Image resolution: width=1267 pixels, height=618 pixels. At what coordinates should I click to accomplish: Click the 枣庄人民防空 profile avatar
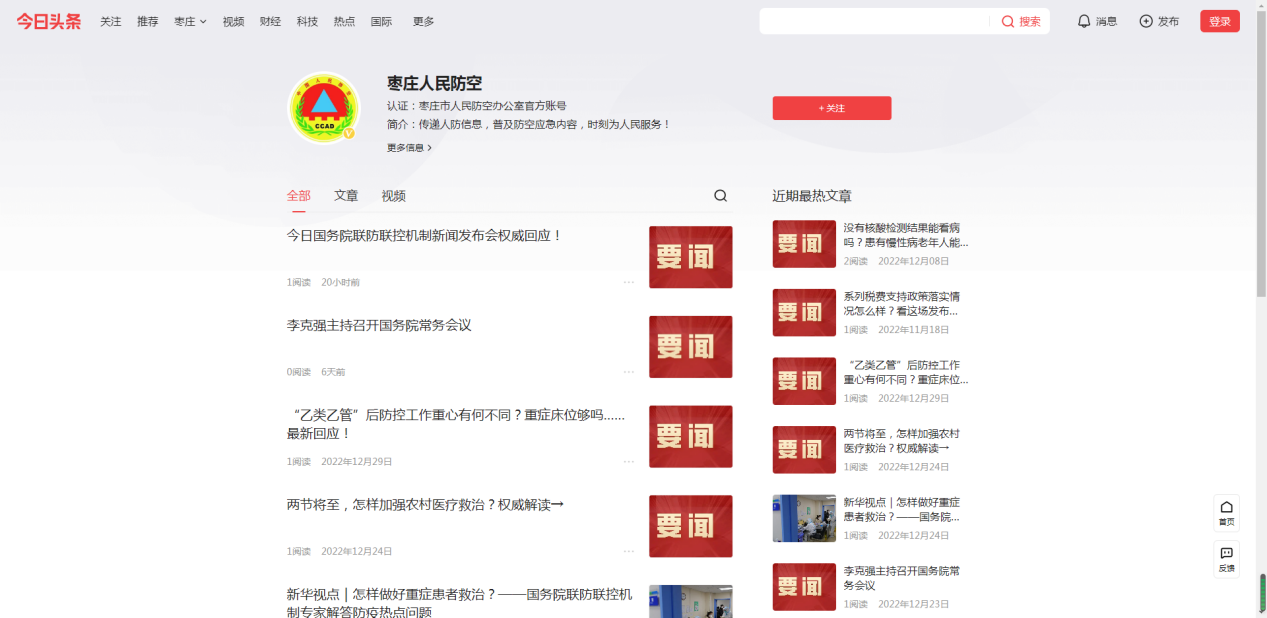(x=323, y=107)
